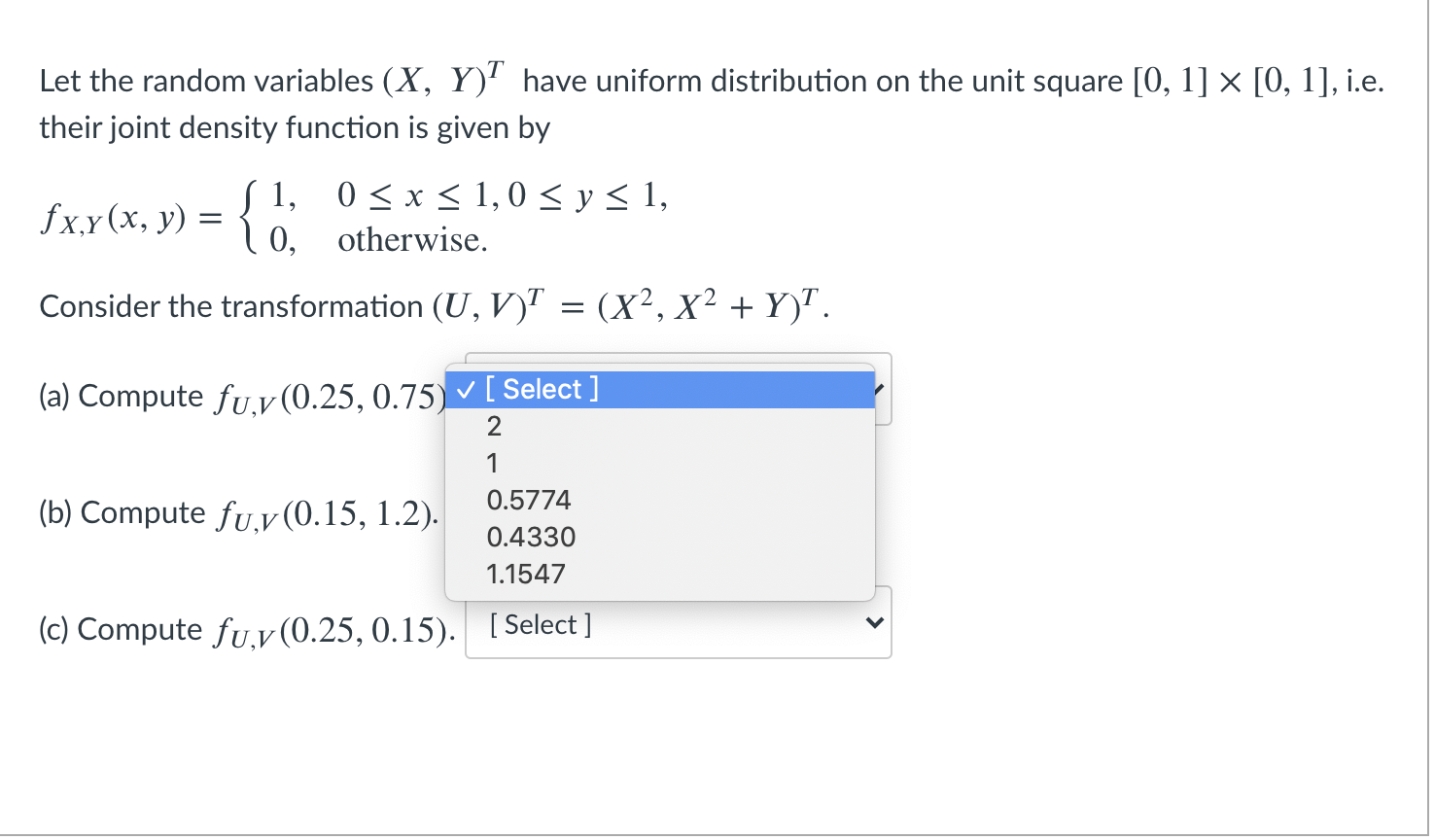Click the highlighted [ Select ] placeholder entry
The height and width of the screenshot is (840, 1435).
(x=544, y=389)
